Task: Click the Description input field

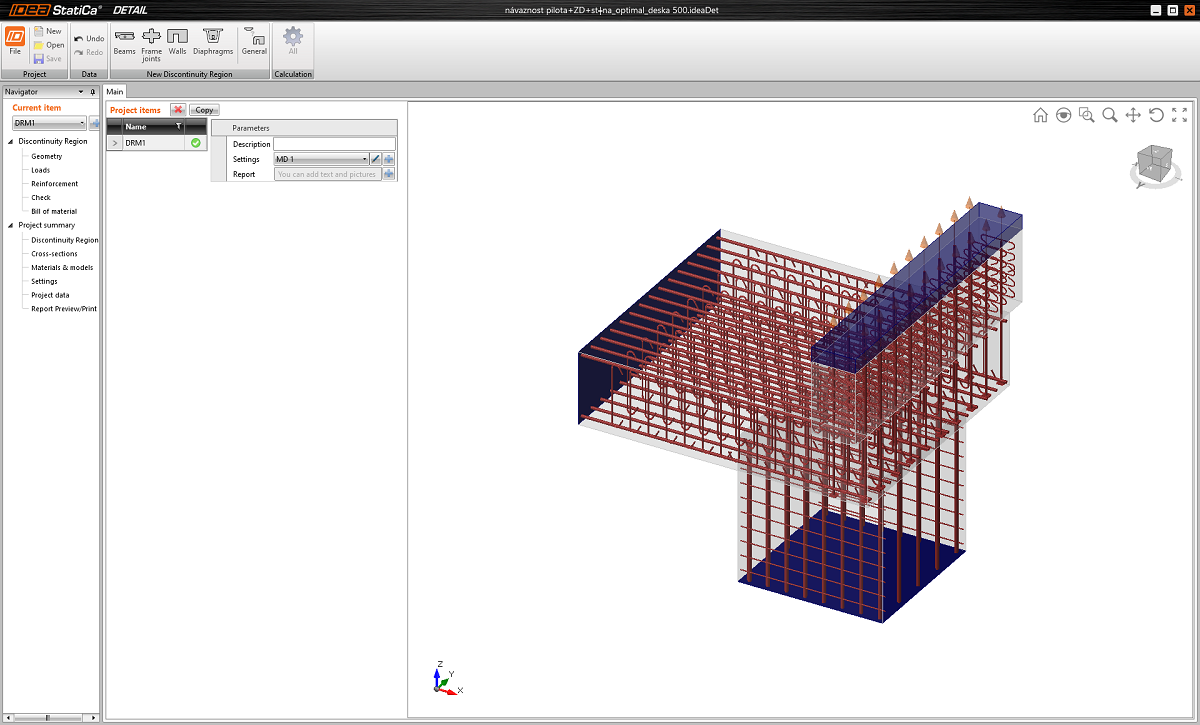Action: [x=334, y=144]
